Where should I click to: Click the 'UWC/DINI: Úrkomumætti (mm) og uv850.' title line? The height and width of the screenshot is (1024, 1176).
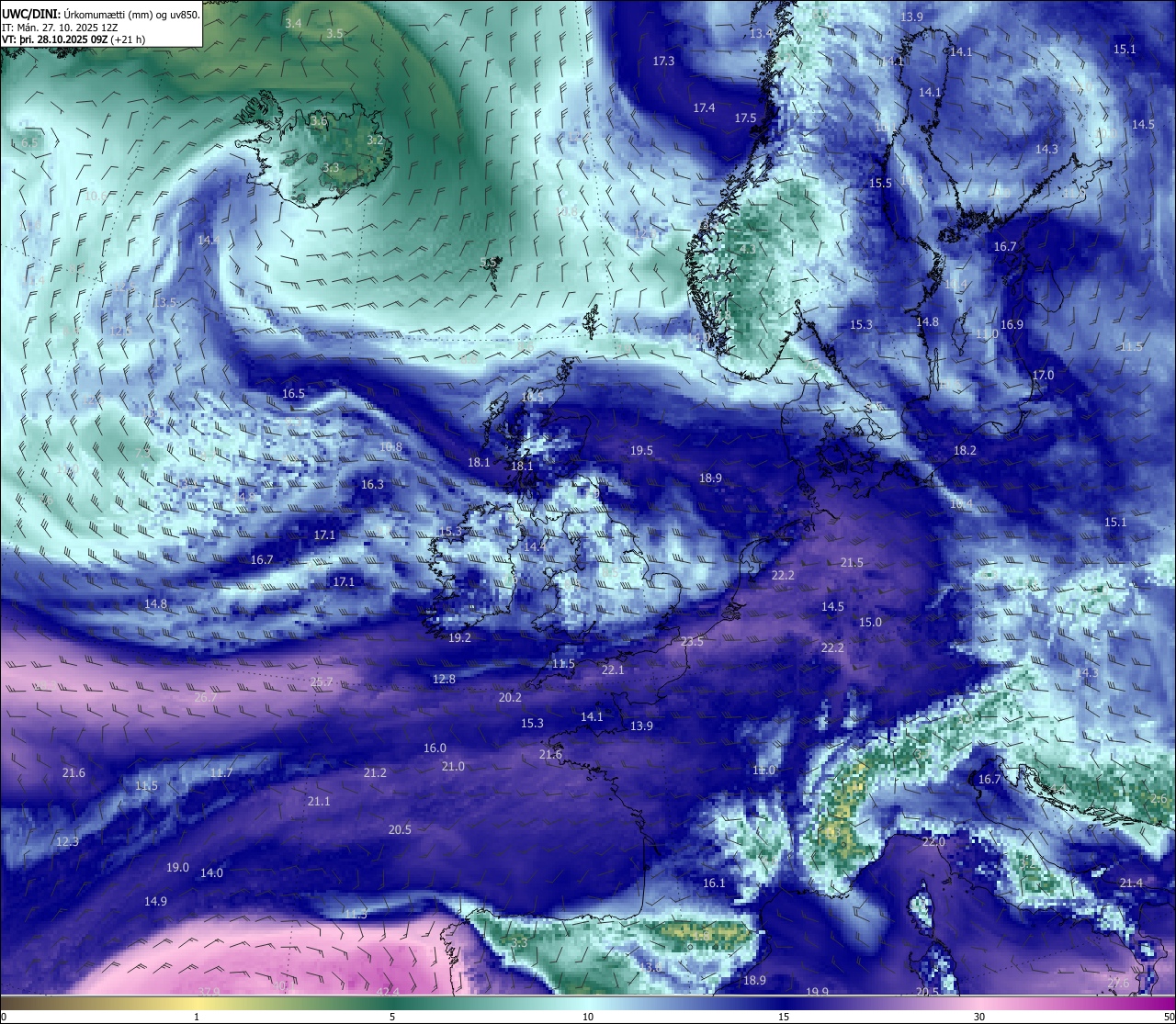coord(100,14)
